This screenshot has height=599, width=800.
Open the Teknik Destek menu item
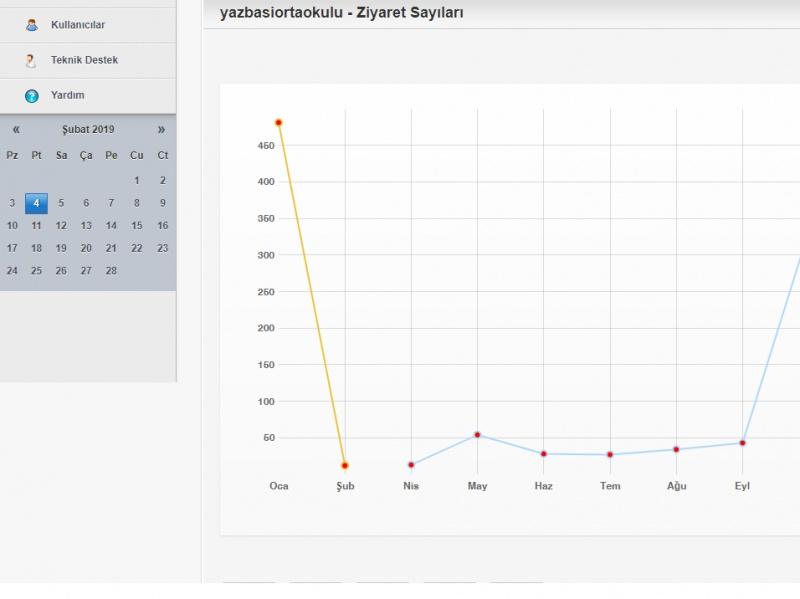click(x=84, y=60)
